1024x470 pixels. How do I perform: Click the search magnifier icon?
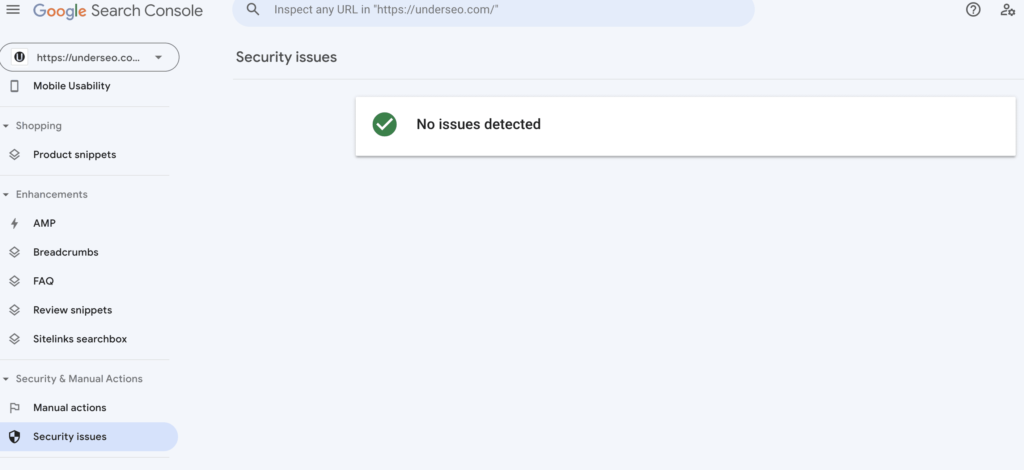253,9
